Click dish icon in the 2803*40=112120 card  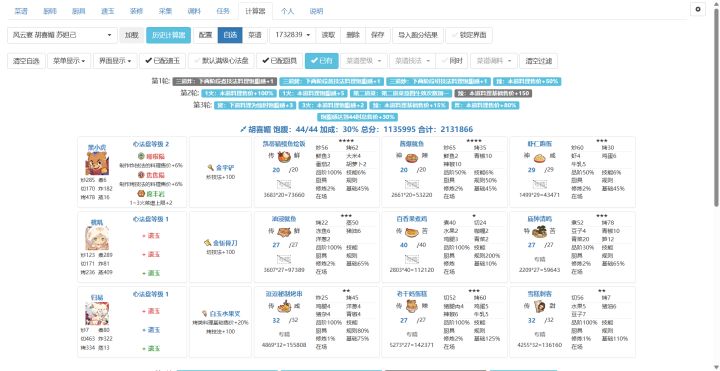pos(411,232)
